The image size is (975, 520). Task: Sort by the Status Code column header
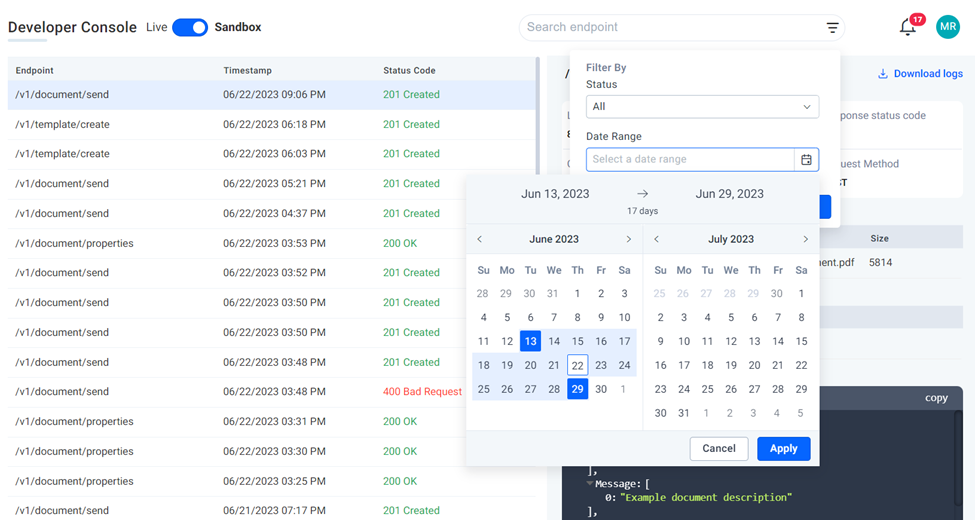[x=409, y=70]
